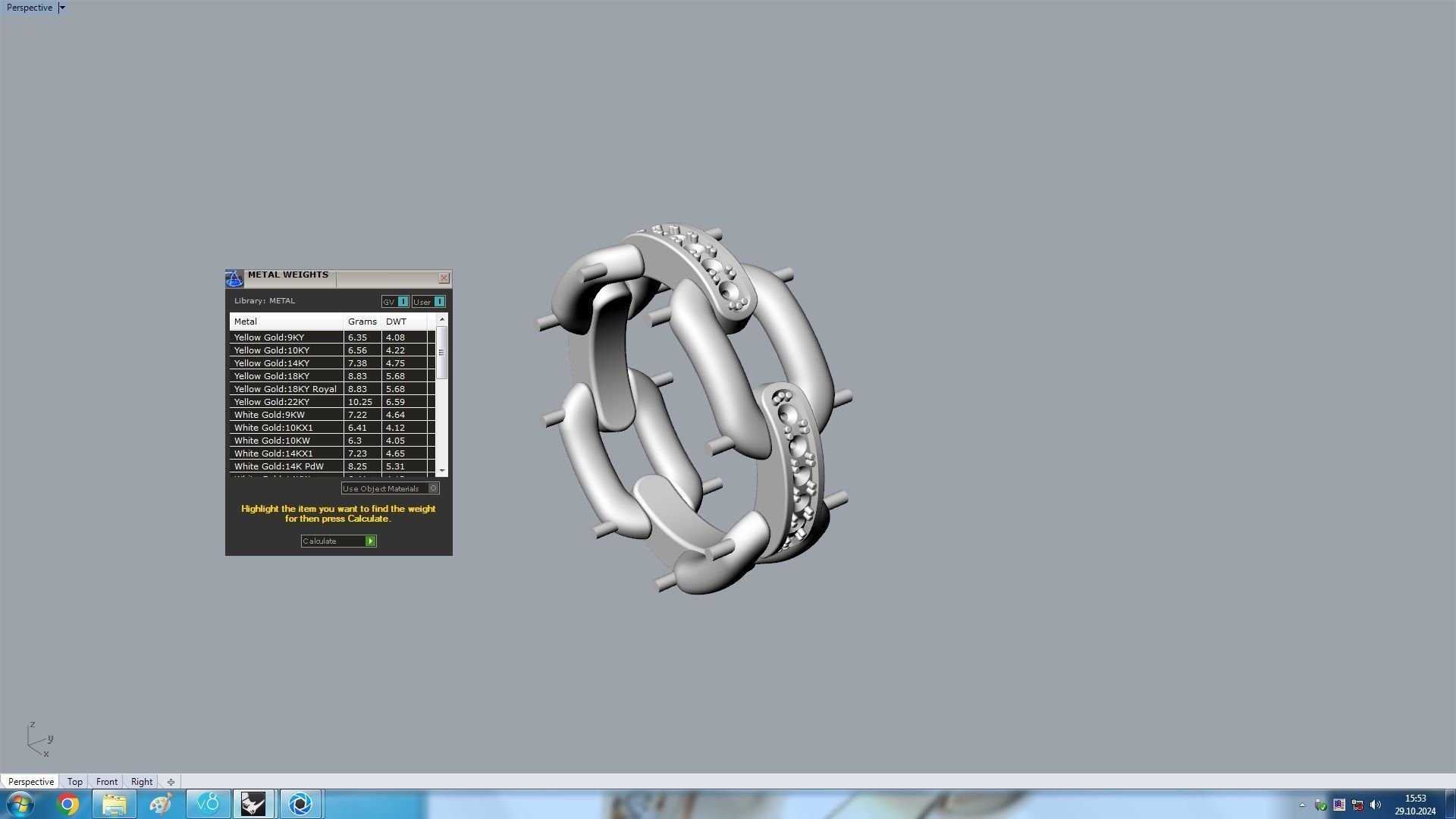The height and width of the screenshot is (819, 1456).
Task: Click the metal list scroll down arrow
Action: point(442,470)
